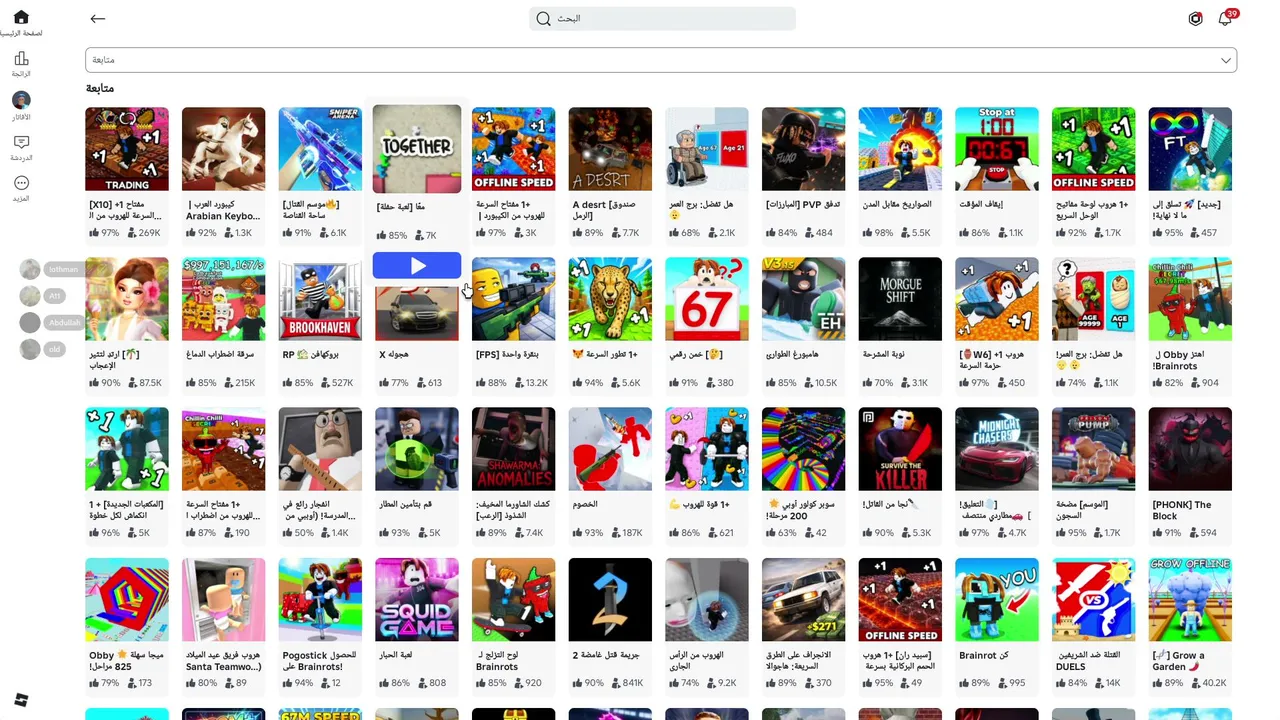The image size is (1280, 720).
Task: Open the rainbow FT game thumbnail
Action: (1190, 149)
